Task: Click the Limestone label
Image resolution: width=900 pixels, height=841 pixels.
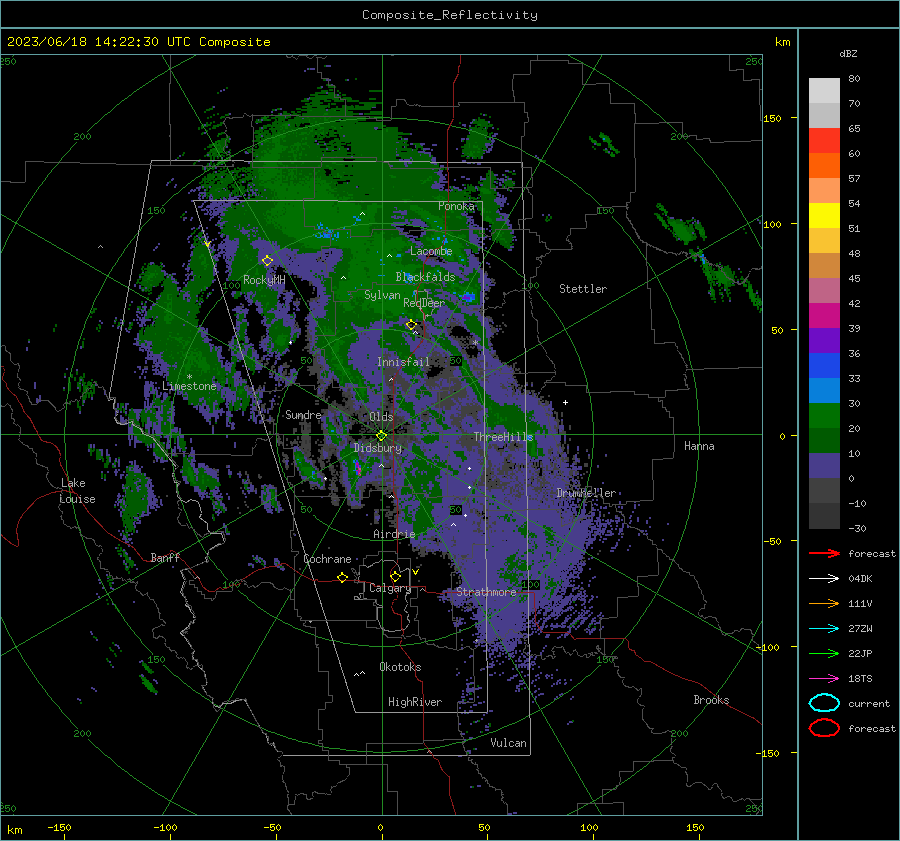Action: [x=189, y=386]
